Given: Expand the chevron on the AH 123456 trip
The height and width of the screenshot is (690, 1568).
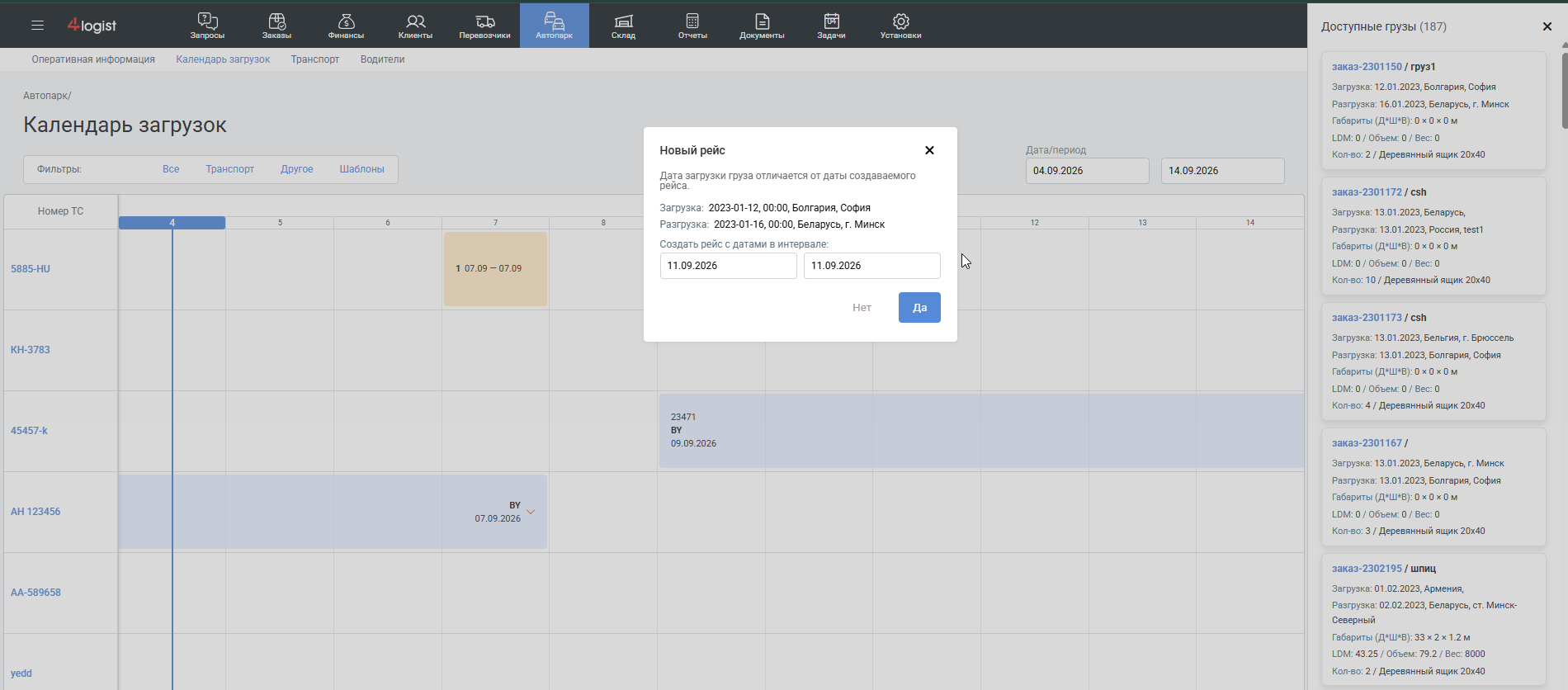Looking at the screenshot, I should [531, 512].
